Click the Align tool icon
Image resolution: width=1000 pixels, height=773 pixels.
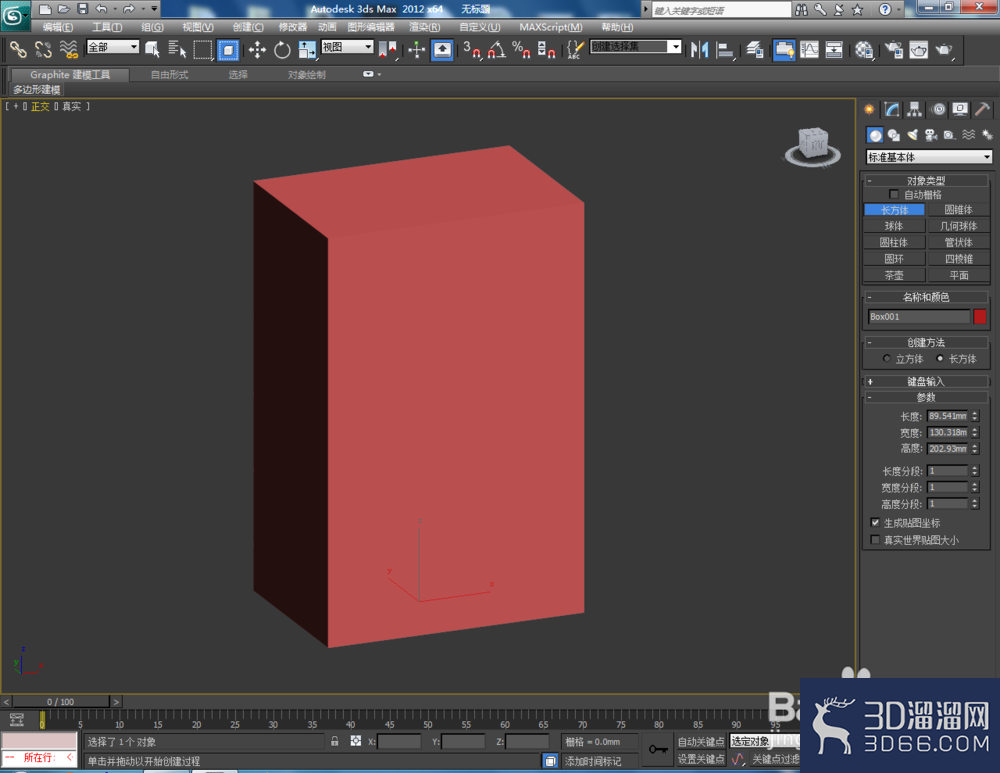coord(724,50)
